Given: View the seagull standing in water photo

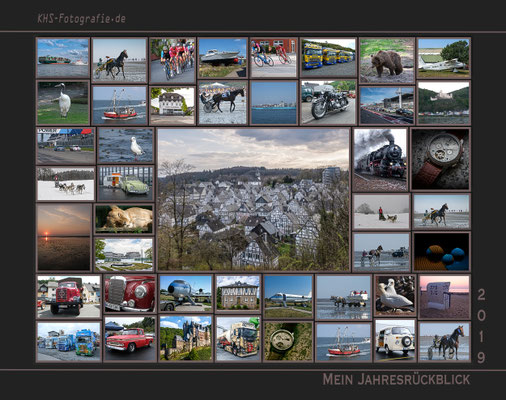Looking at the screenshot, I should (126, 145).
